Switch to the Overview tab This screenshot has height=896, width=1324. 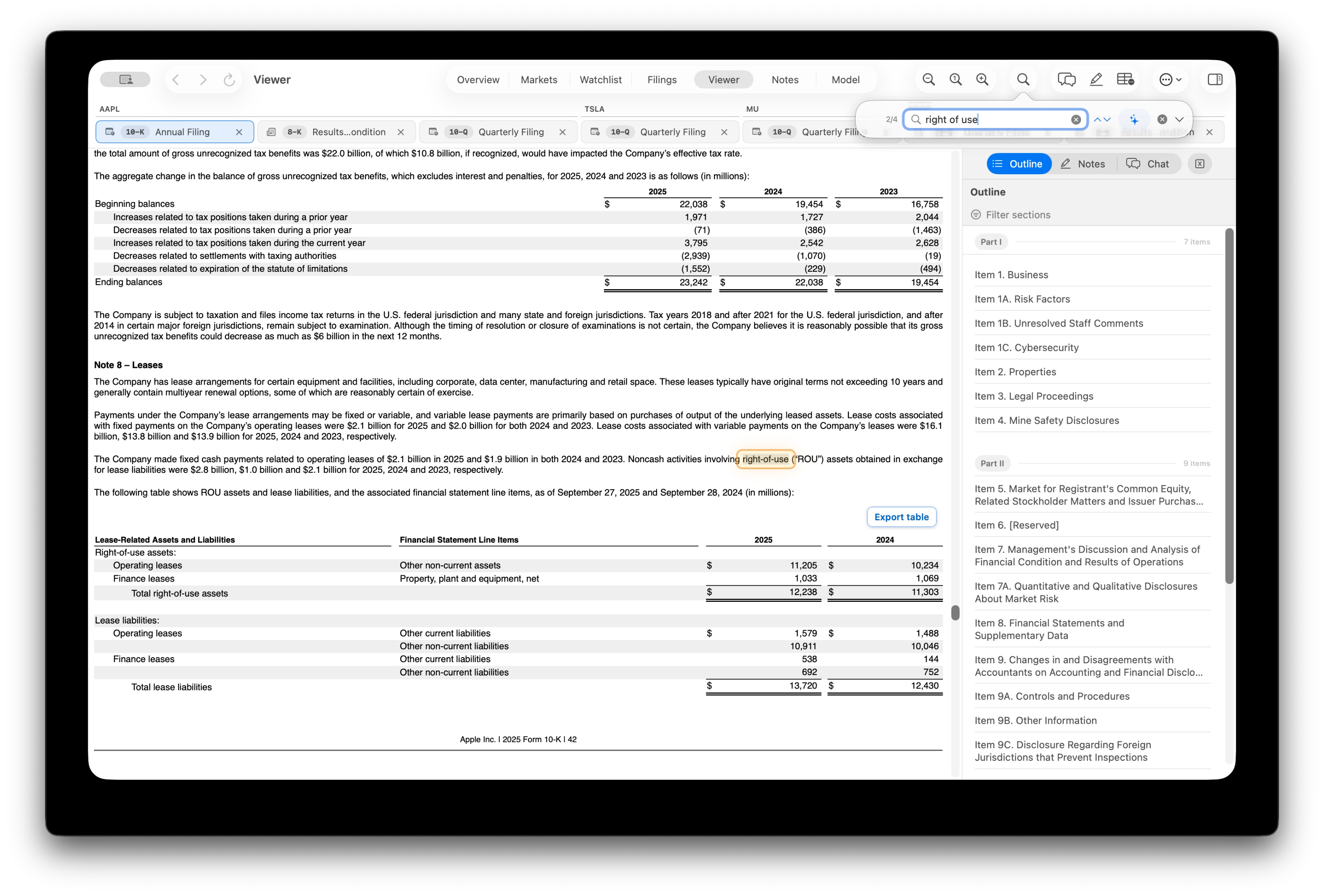(x=478, y=80)
